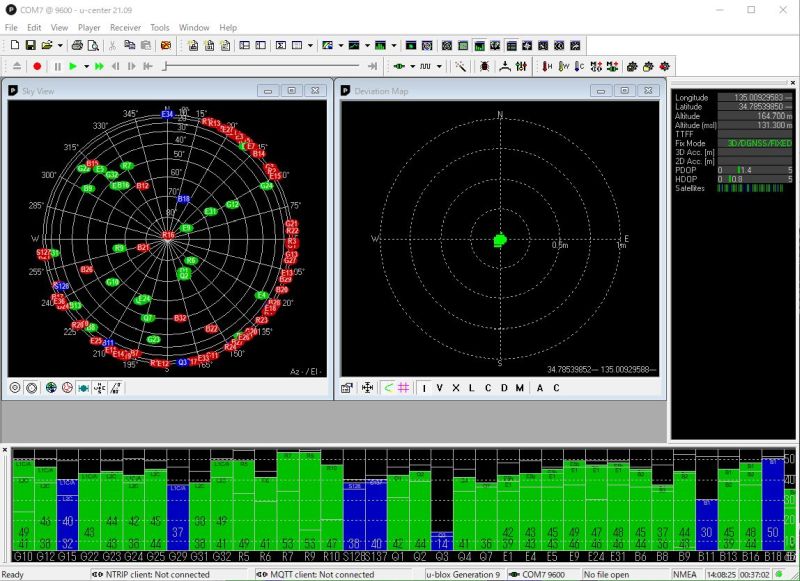Open the Receiver menu
800x581 pixels.
pos(125,27)
